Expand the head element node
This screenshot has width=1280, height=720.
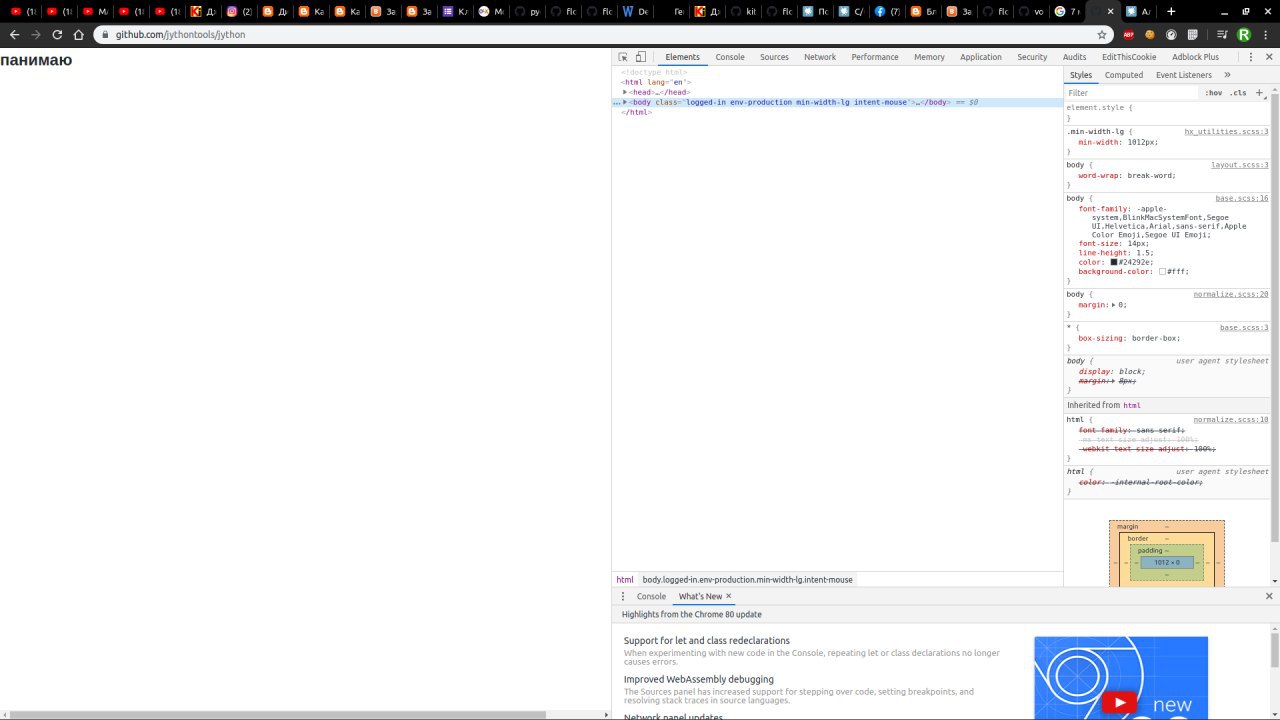(x=625, y=92)
